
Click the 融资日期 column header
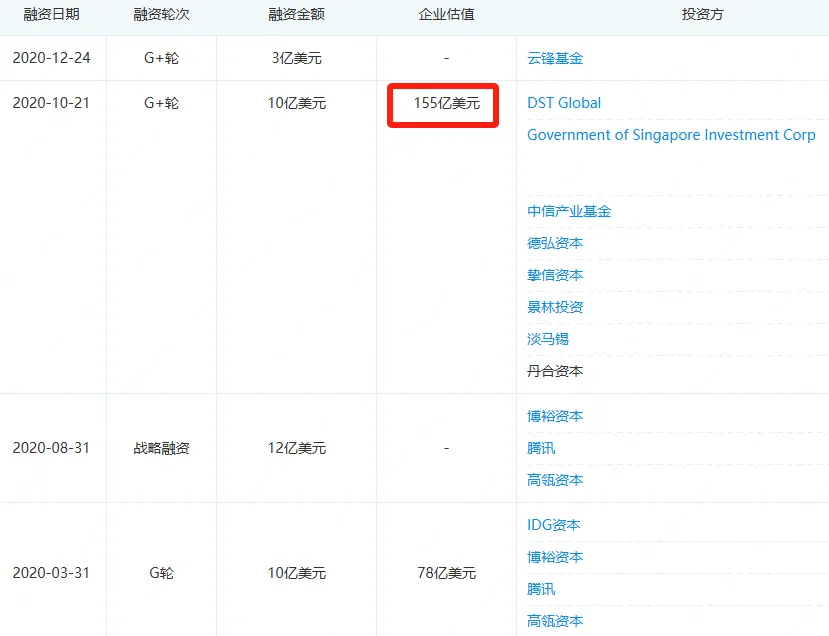pos(51,14)
